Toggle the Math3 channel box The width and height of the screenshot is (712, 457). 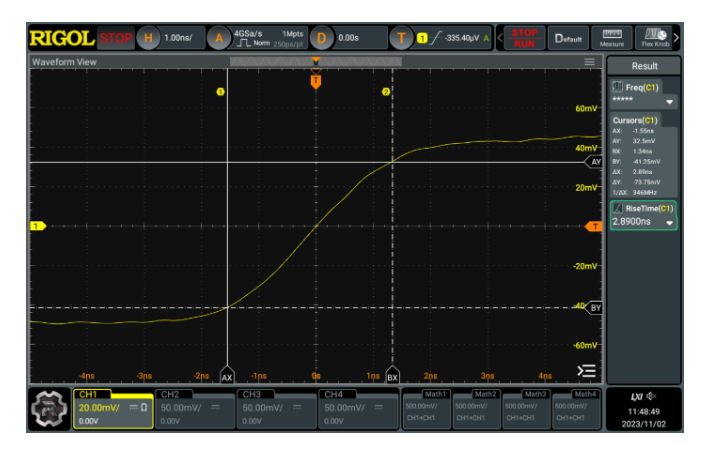(526, 408)
